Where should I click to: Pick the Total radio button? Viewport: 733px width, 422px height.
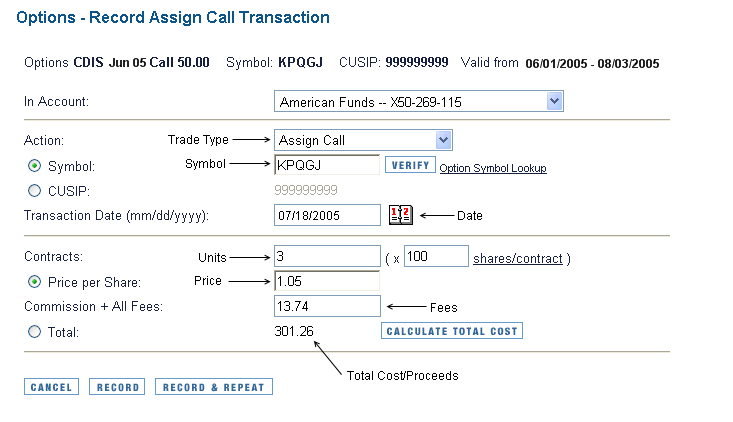[x=34, y=332]
